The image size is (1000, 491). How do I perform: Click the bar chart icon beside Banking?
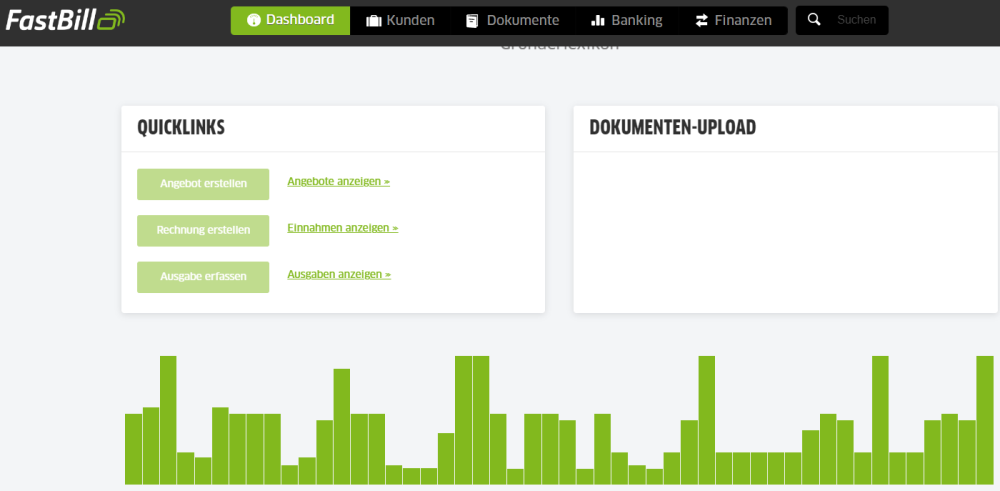point(598,21)
